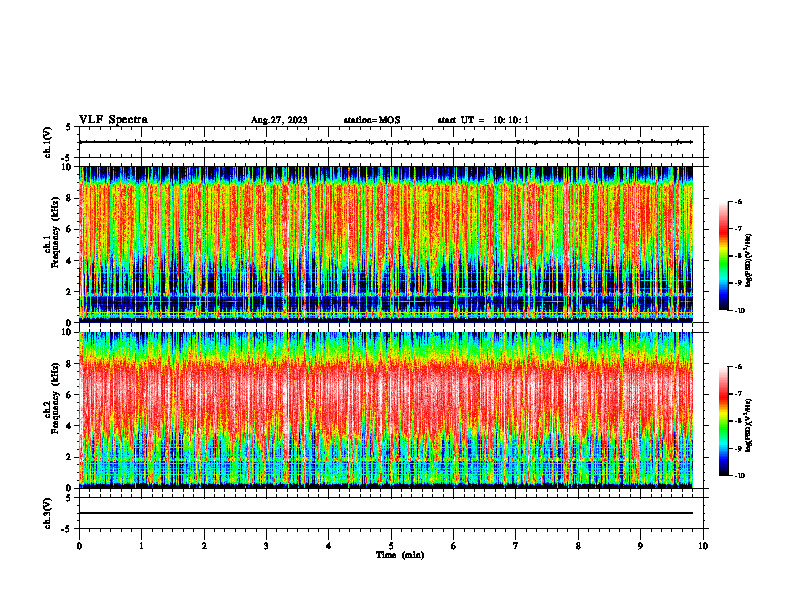Click the date 'Aug.27, 2023' label
The image size is (792, 612).
(279, 120)
